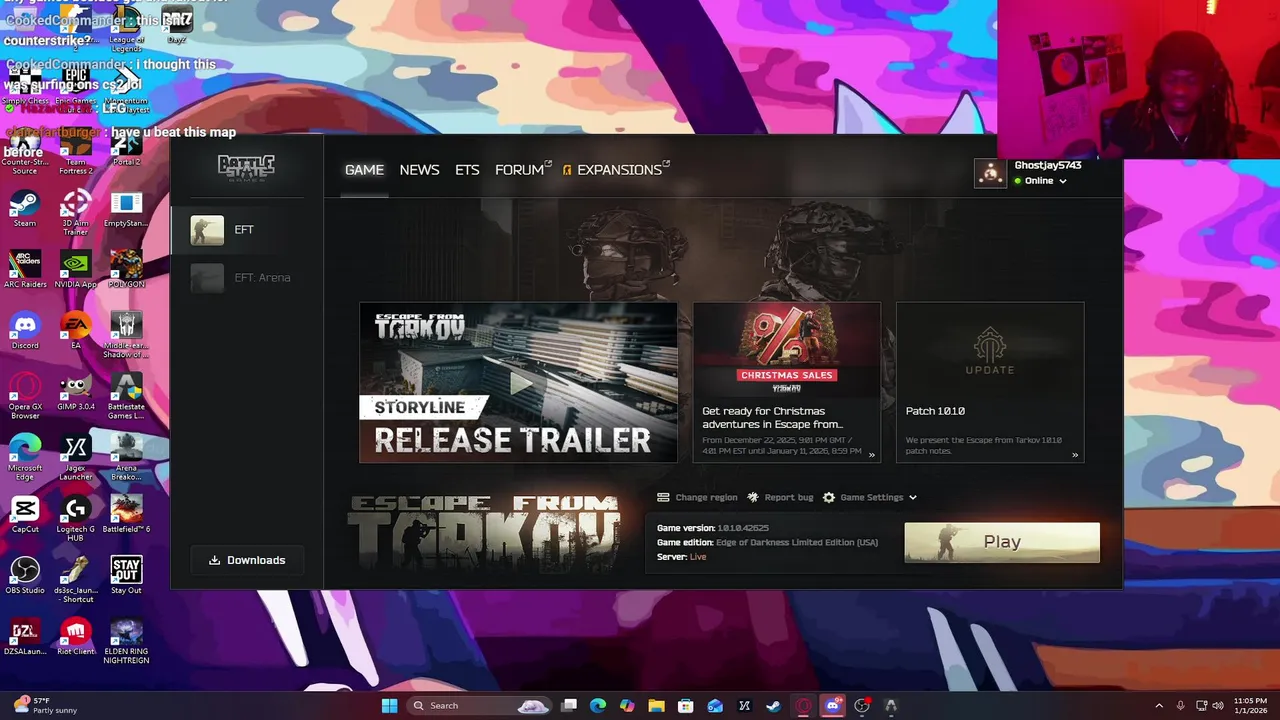
Task: Open the Patch 1.0.1.0 news card
Action: click(990, 382)
